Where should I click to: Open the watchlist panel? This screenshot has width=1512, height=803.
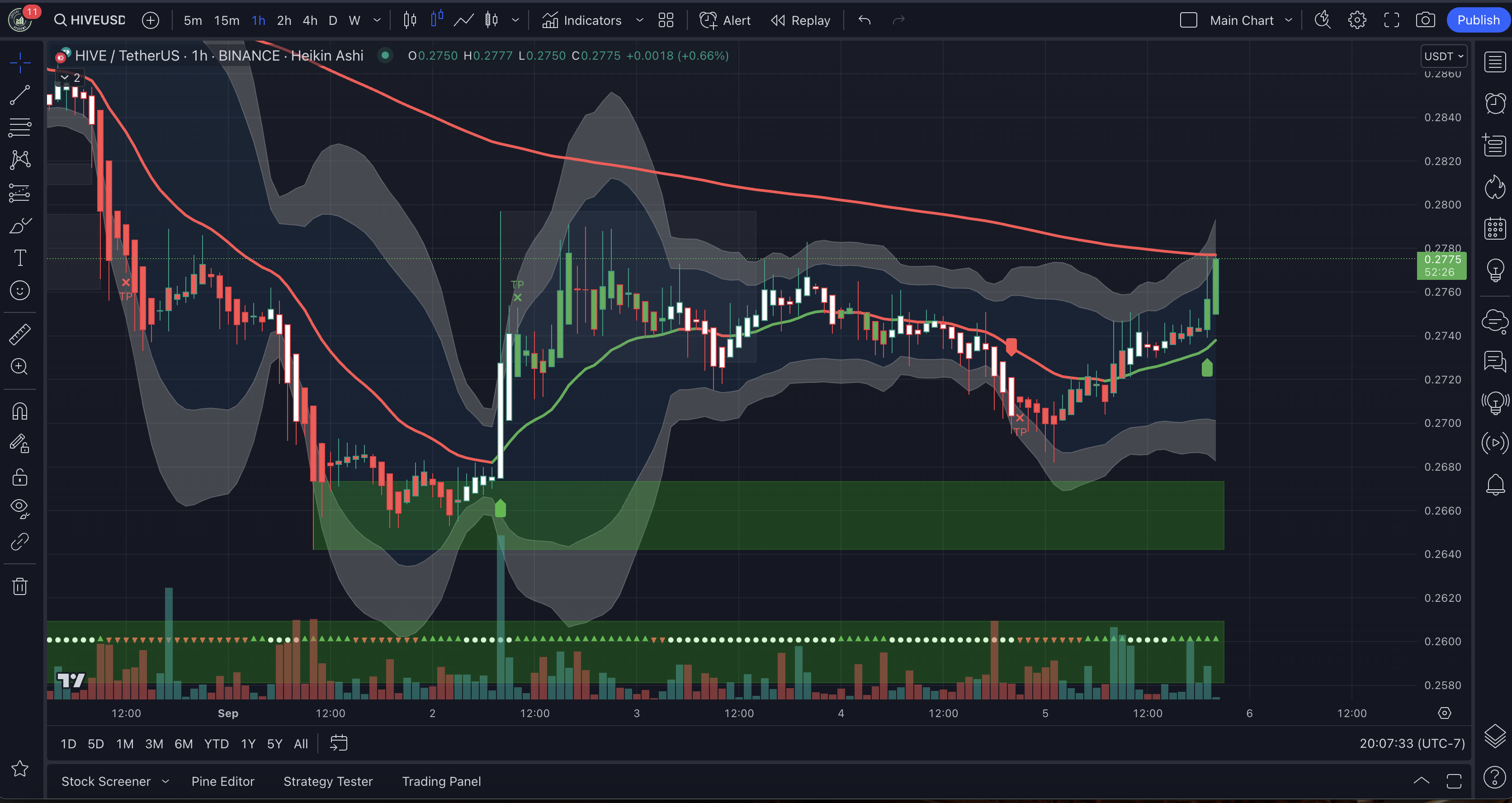1495,62
